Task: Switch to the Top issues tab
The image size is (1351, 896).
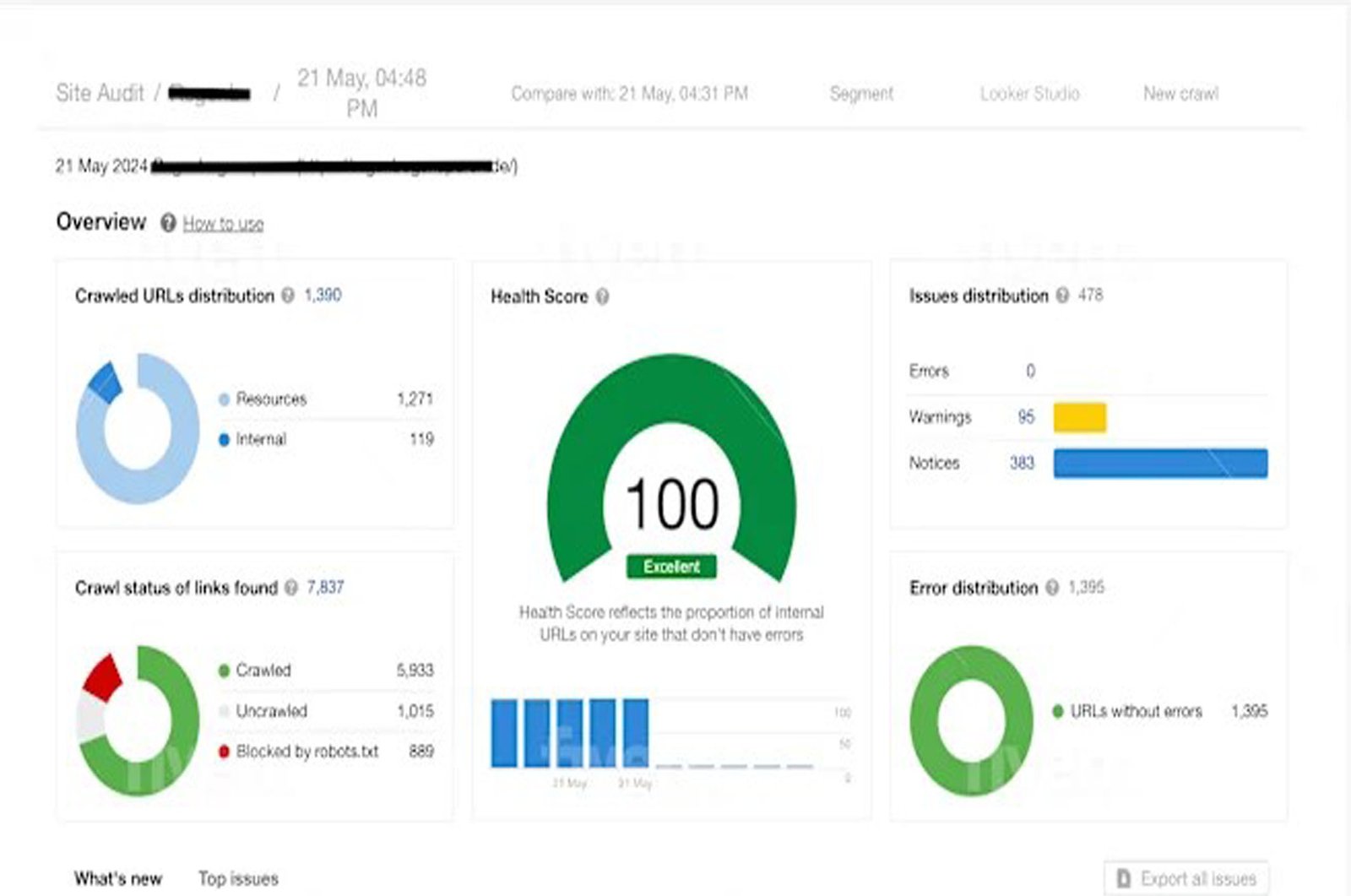Action: (x=238, y=878)
